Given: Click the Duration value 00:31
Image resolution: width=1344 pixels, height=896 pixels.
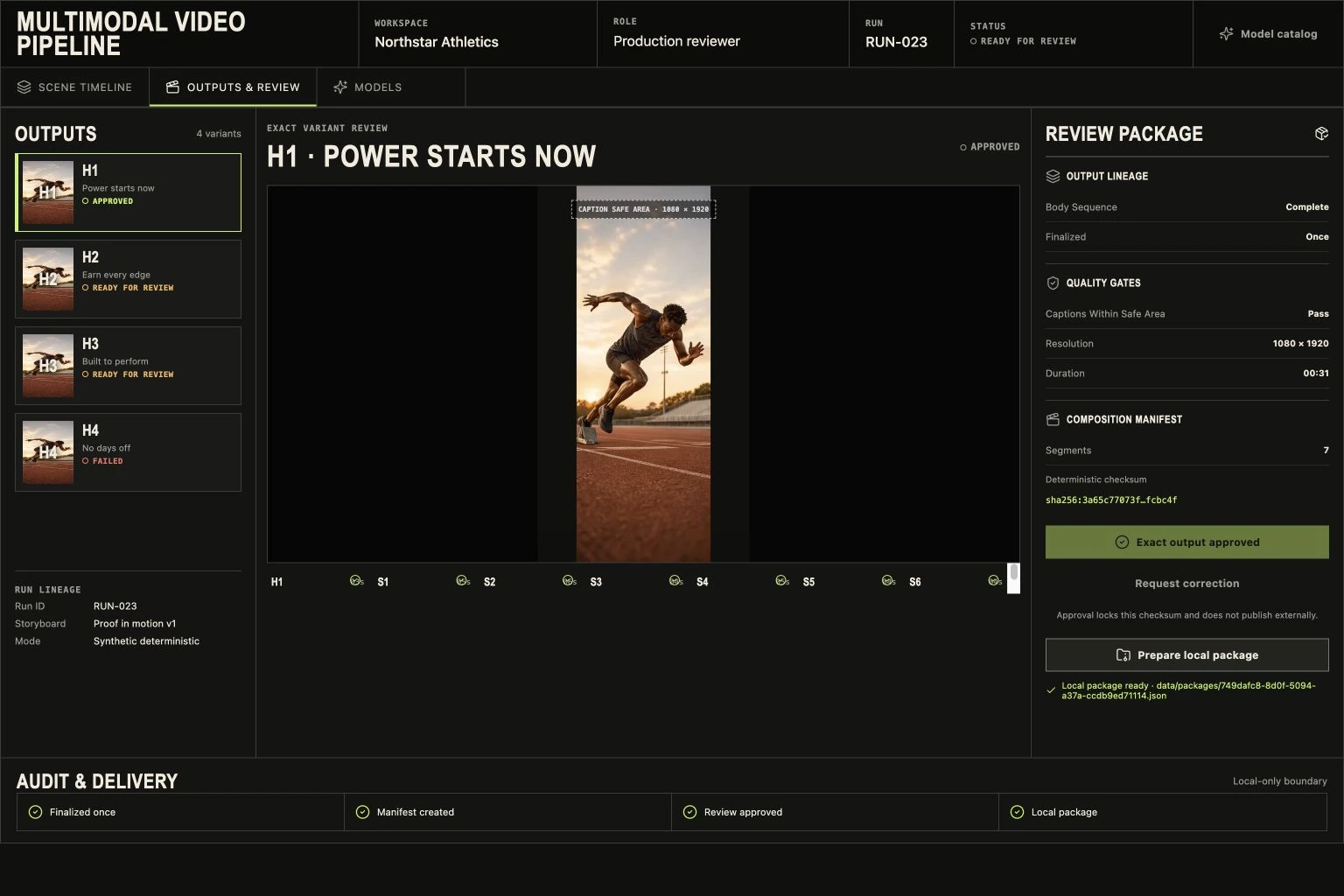Looking at the screenshot, I should (1316, 374).
